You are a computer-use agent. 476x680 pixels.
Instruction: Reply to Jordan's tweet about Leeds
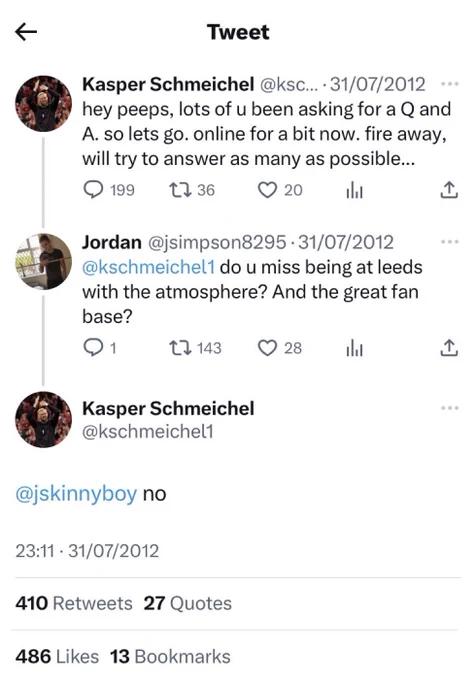click(x=100, y=348)
